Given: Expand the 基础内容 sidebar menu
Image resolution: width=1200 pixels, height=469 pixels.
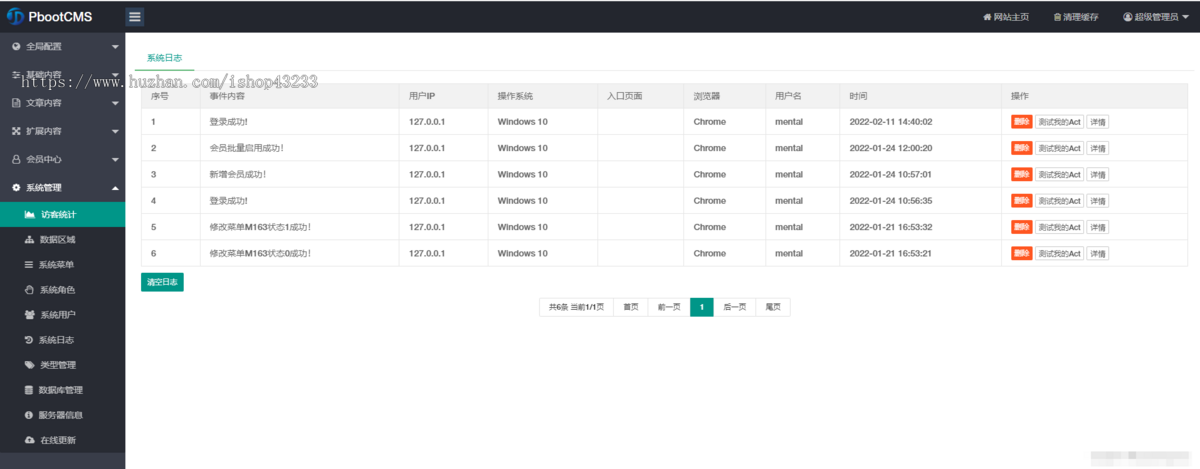Looking at the screenshot, I should click(62, 74).
